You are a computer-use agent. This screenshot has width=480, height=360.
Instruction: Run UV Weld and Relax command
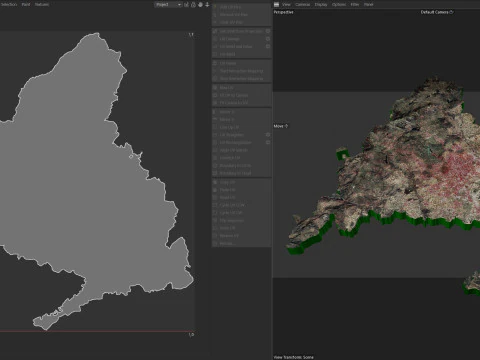239,46
